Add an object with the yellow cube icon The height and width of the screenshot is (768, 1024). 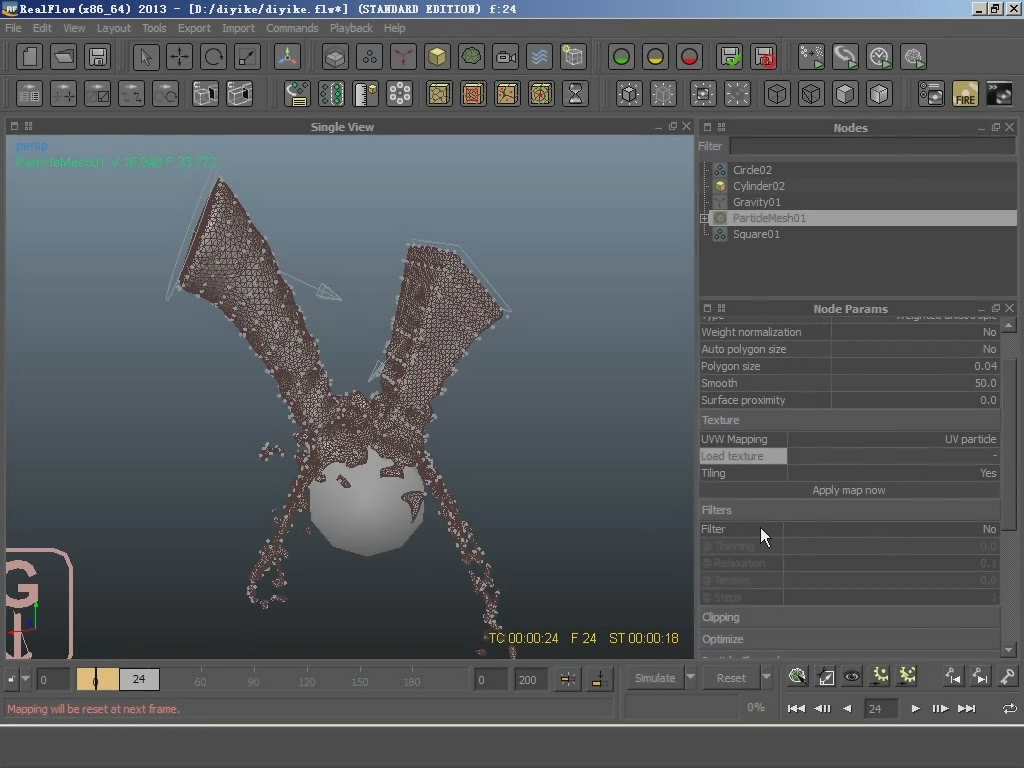click(x=437, y=57)
